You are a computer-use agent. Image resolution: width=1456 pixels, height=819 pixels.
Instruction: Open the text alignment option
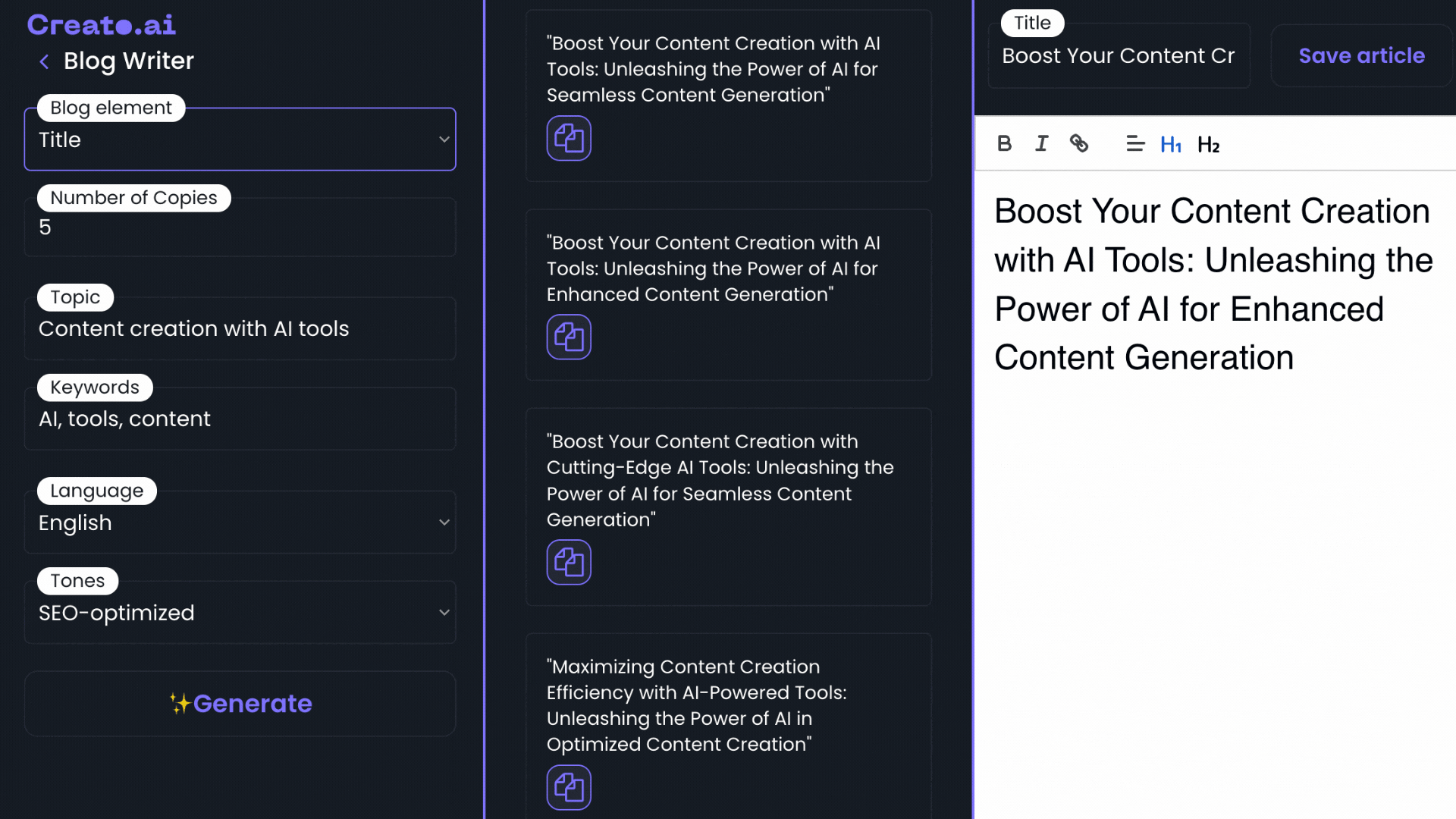pyautogui.click(x=1134, y=143)
